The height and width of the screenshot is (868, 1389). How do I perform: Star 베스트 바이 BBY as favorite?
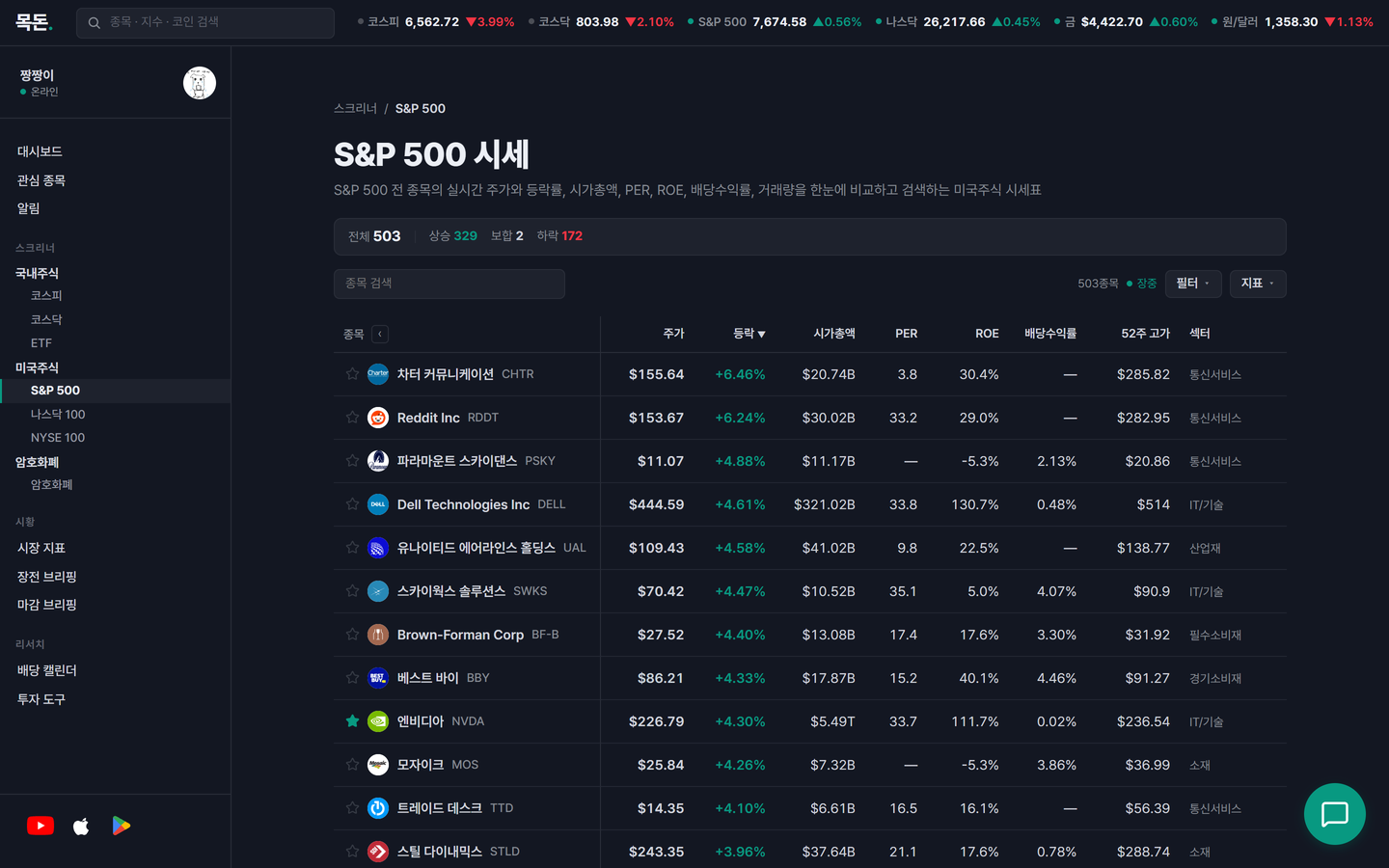tap(352, 678)
